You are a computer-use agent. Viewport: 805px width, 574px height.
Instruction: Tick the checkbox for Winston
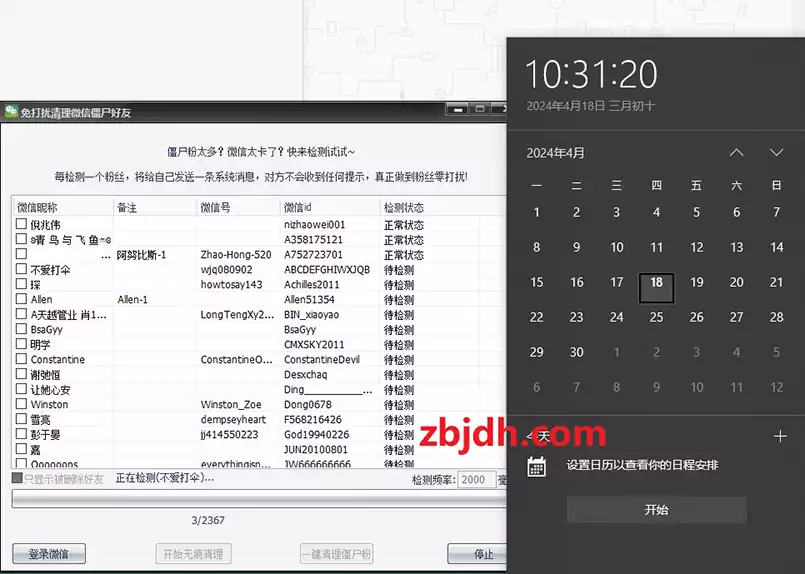coord(21,404)
